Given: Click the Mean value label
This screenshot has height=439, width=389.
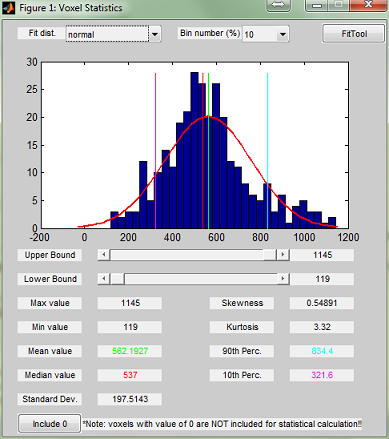Looking at the screenshot, I should [50, 351].
